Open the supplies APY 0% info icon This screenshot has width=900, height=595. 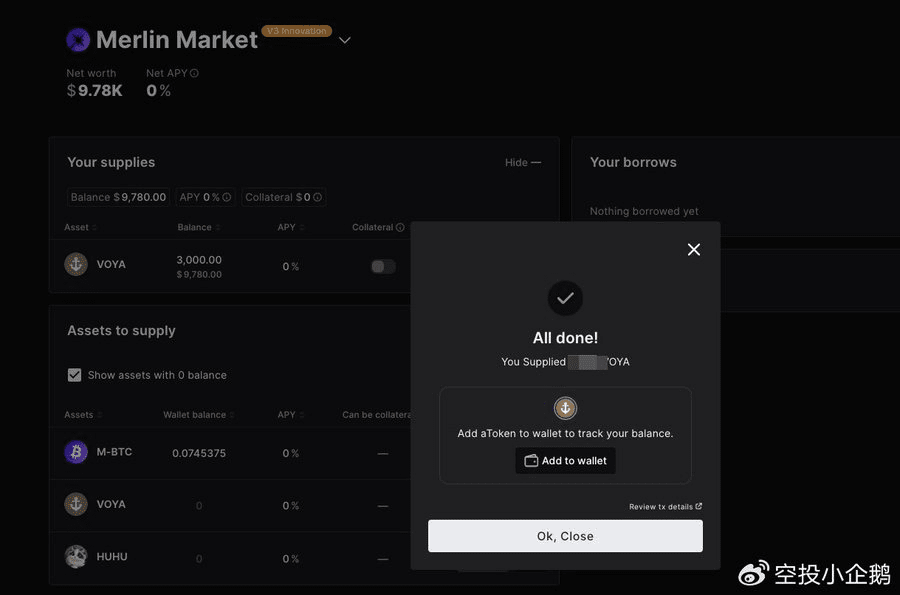tap(227, 197)
